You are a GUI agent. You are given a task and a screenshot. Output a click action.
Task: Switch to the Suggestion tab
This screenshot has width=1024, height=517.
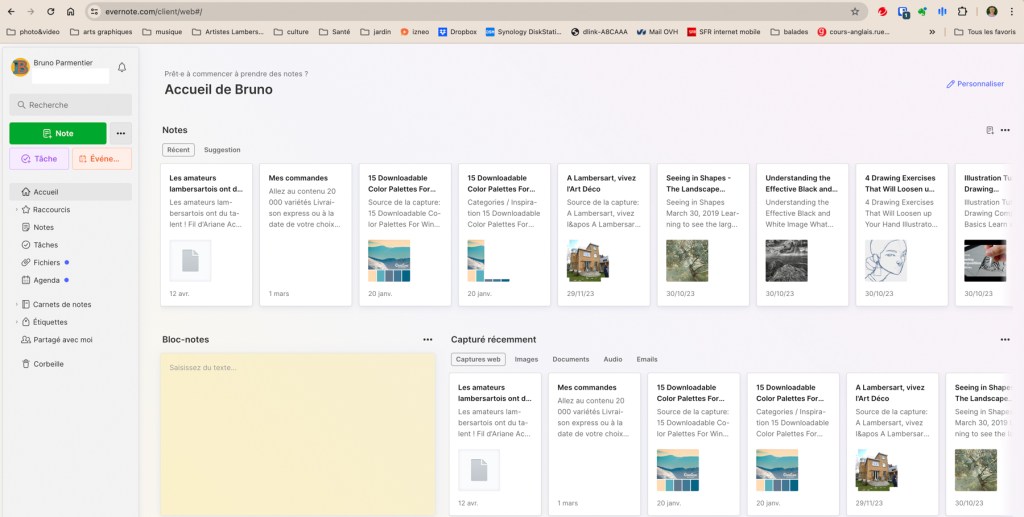pyautogui.click(x=222, y=150)
